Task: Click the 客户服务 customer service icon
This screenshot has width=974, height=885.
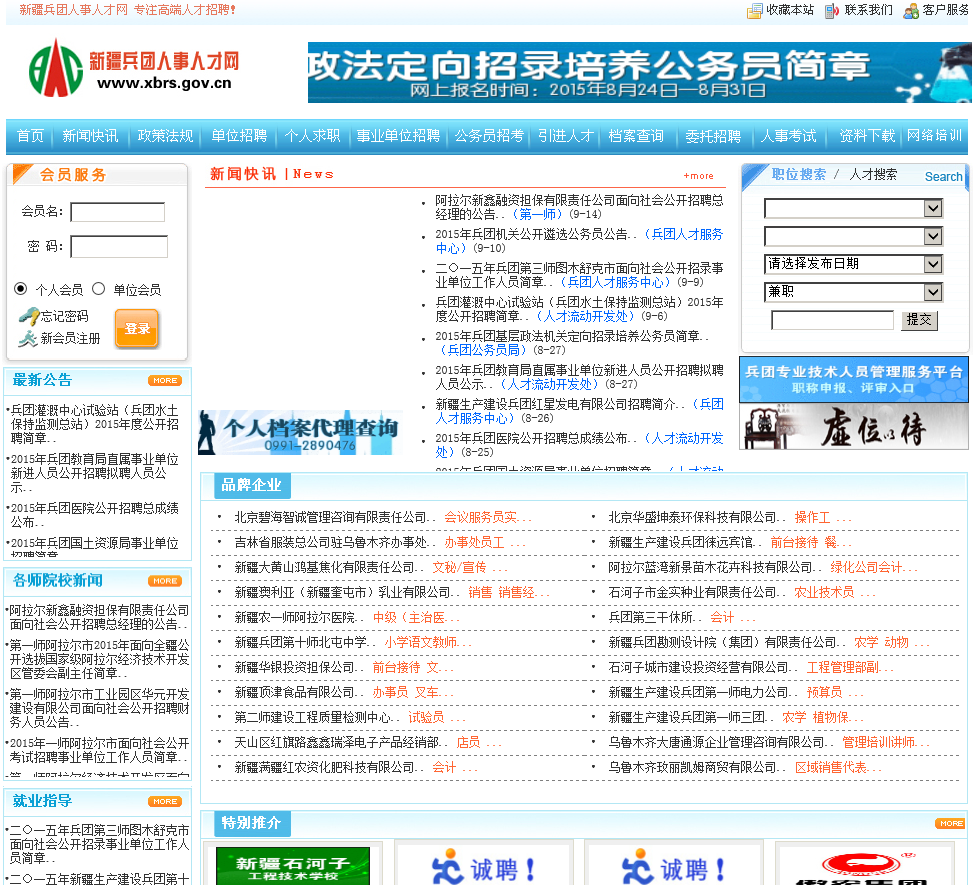Action: [x=911, y=11]
